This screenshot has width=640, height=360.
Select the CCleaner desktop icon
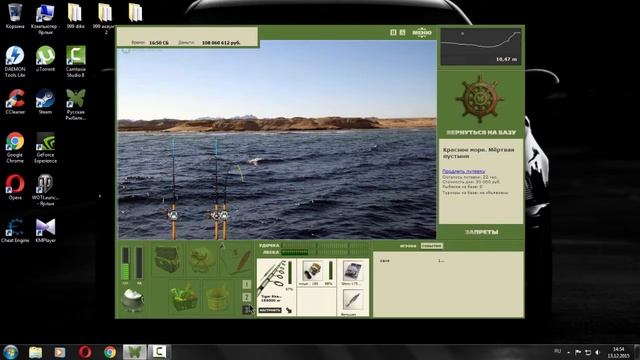point(15,102)
